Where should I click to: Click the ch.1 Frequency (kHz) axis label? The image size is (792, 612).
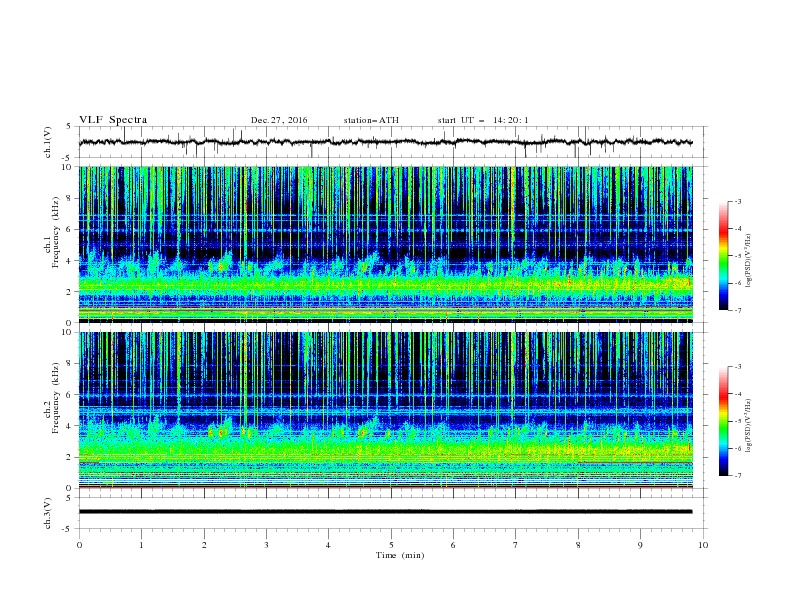pos(53,232)
